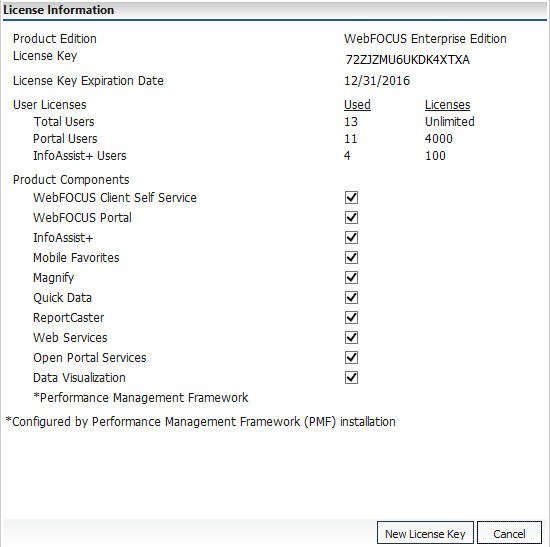Click the expiration date 12/31/2016
Image resolution: width=550 pixels, height=547 pixels.
point(377,81)
